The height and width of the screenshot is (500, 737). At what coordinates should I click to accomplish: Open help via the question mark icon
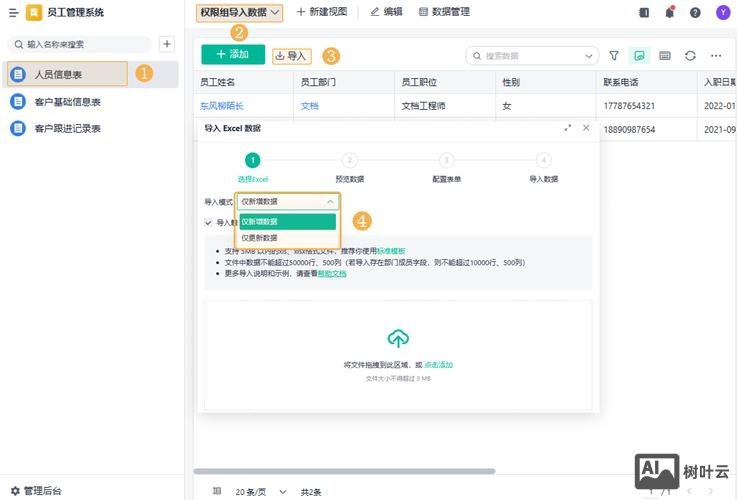point(695,13)
